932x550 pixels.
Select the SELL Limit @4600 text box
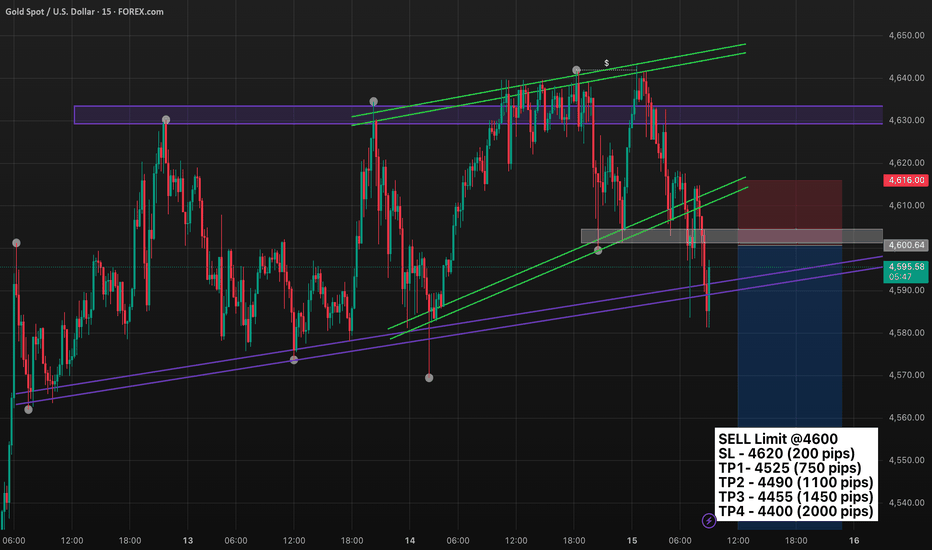[x=796, y=475]
